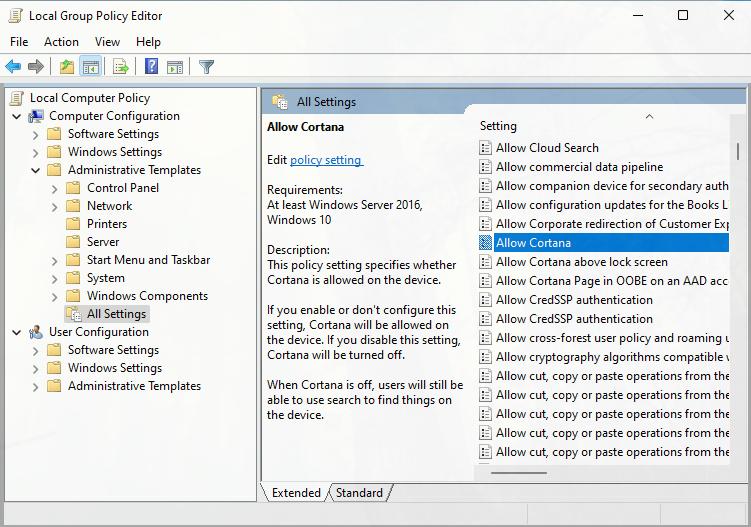The image size is (751, 527).
Task: Expand the Windows Components node
Action: 55,297
